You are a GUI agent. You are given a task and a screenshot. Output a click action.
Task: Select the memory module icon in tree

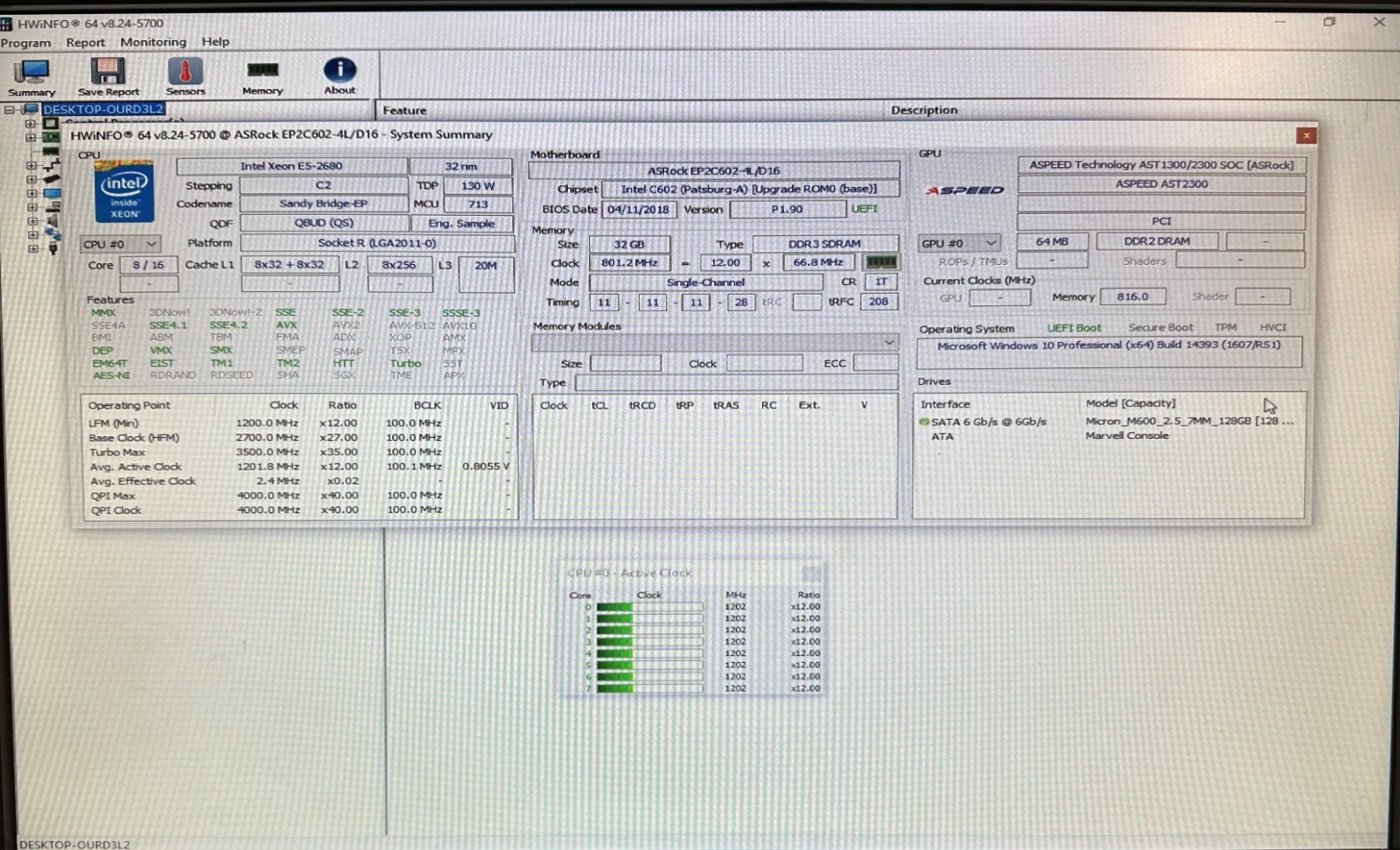(52, 151)
